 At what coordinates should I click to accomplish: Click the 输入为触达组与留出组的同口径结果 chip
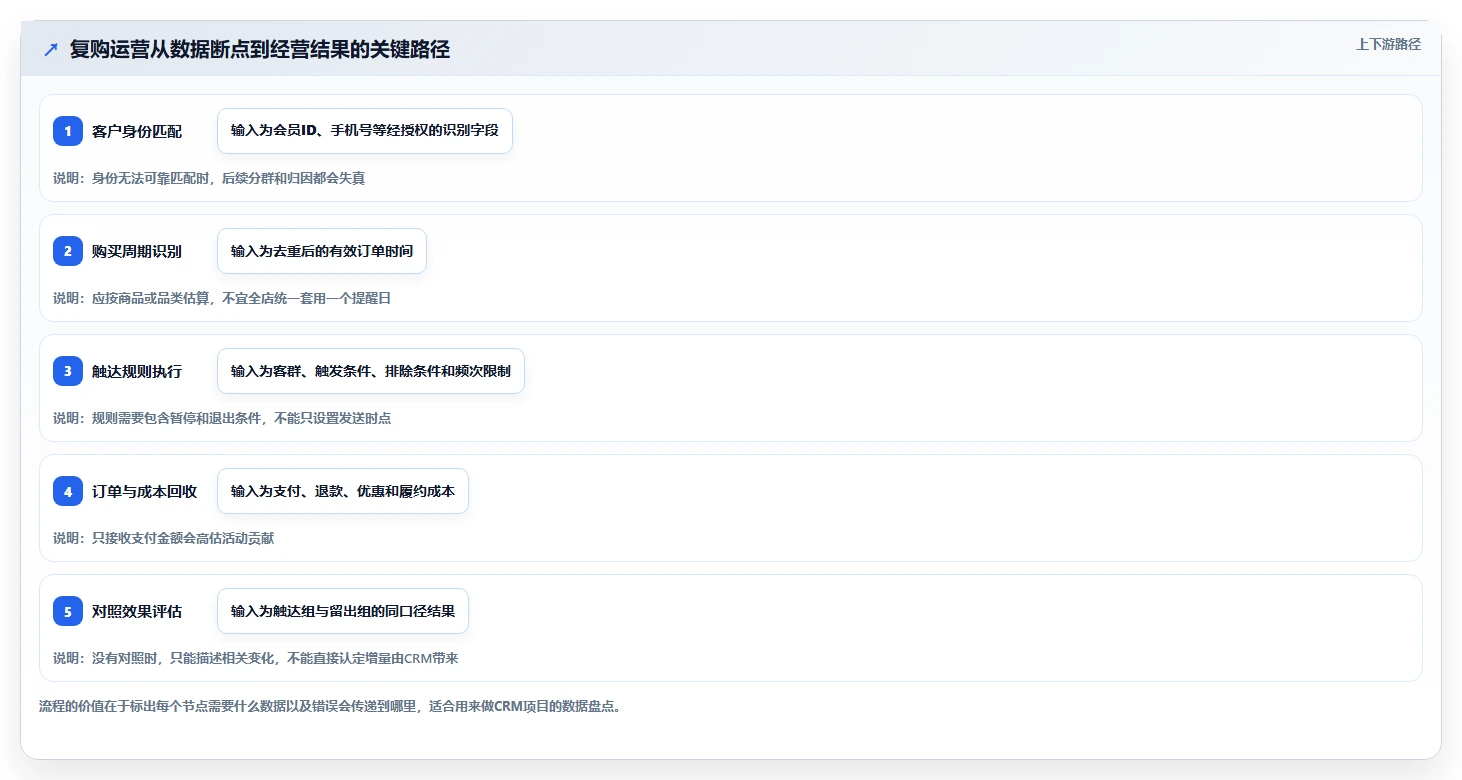343,611
